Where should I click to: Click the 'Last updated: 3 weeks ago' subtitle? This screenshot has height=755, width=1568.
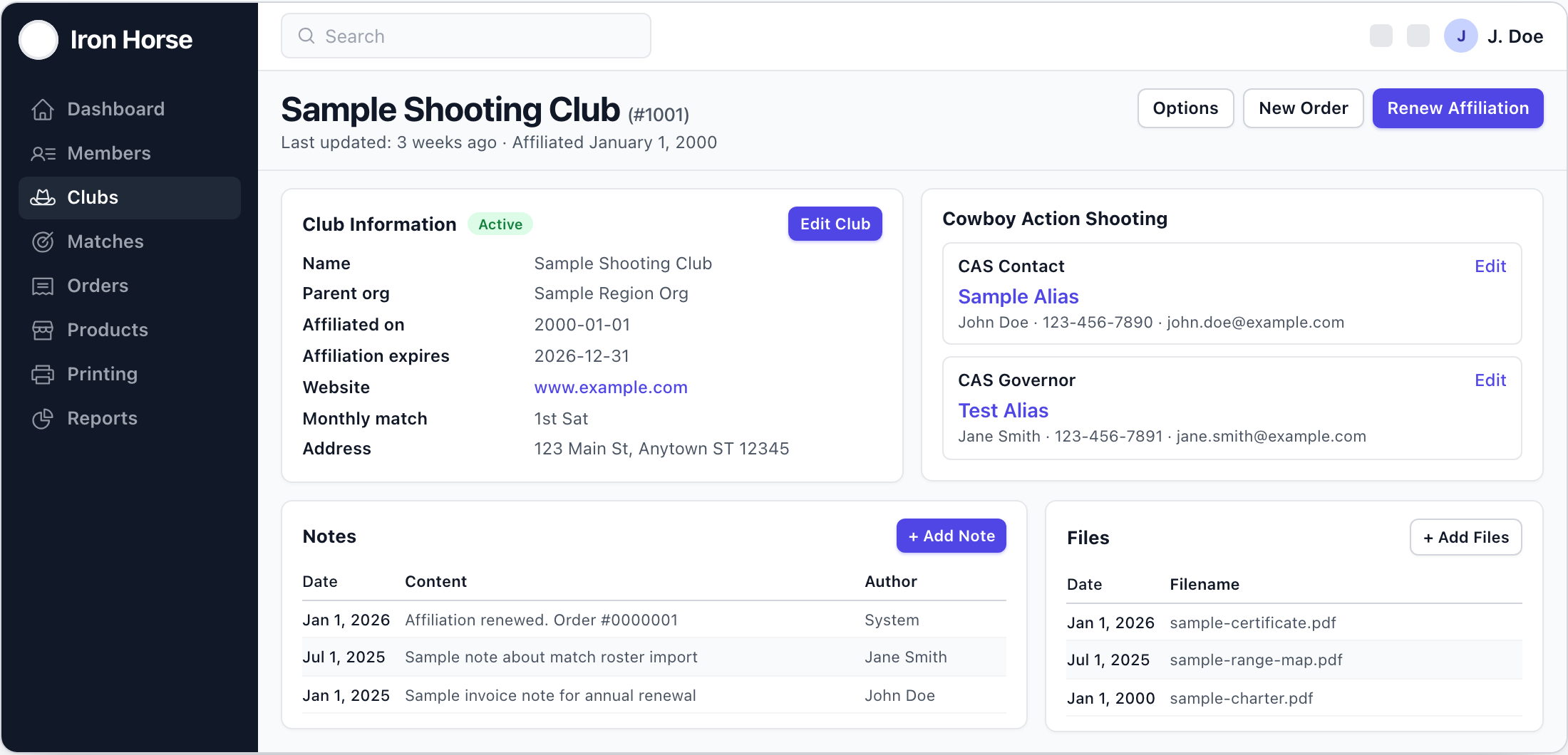click(x=388, y=142)
